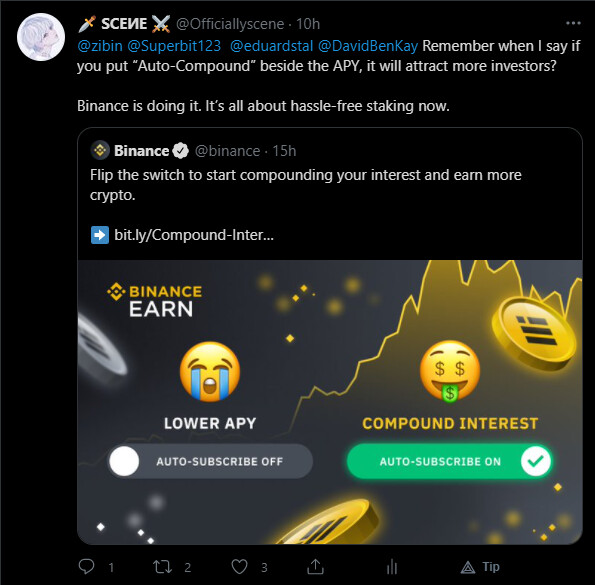595x585 pixels.
Task: Click the quoted tweet's 15h timestamp
Action: tap(284, 151)
